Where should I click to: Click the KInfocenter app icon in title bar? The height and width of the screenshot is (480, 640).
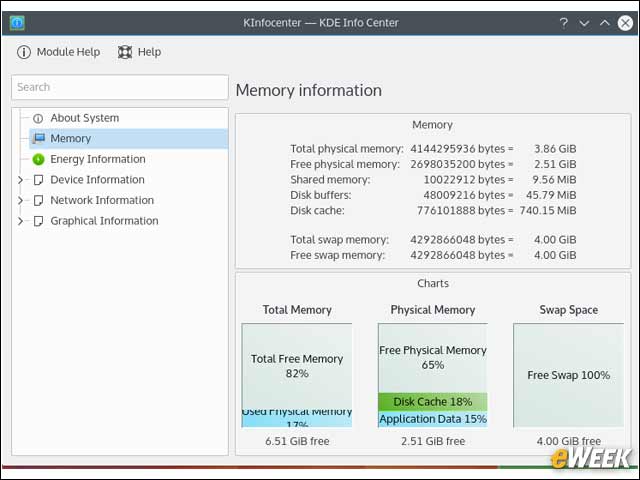tap(17, 23)
